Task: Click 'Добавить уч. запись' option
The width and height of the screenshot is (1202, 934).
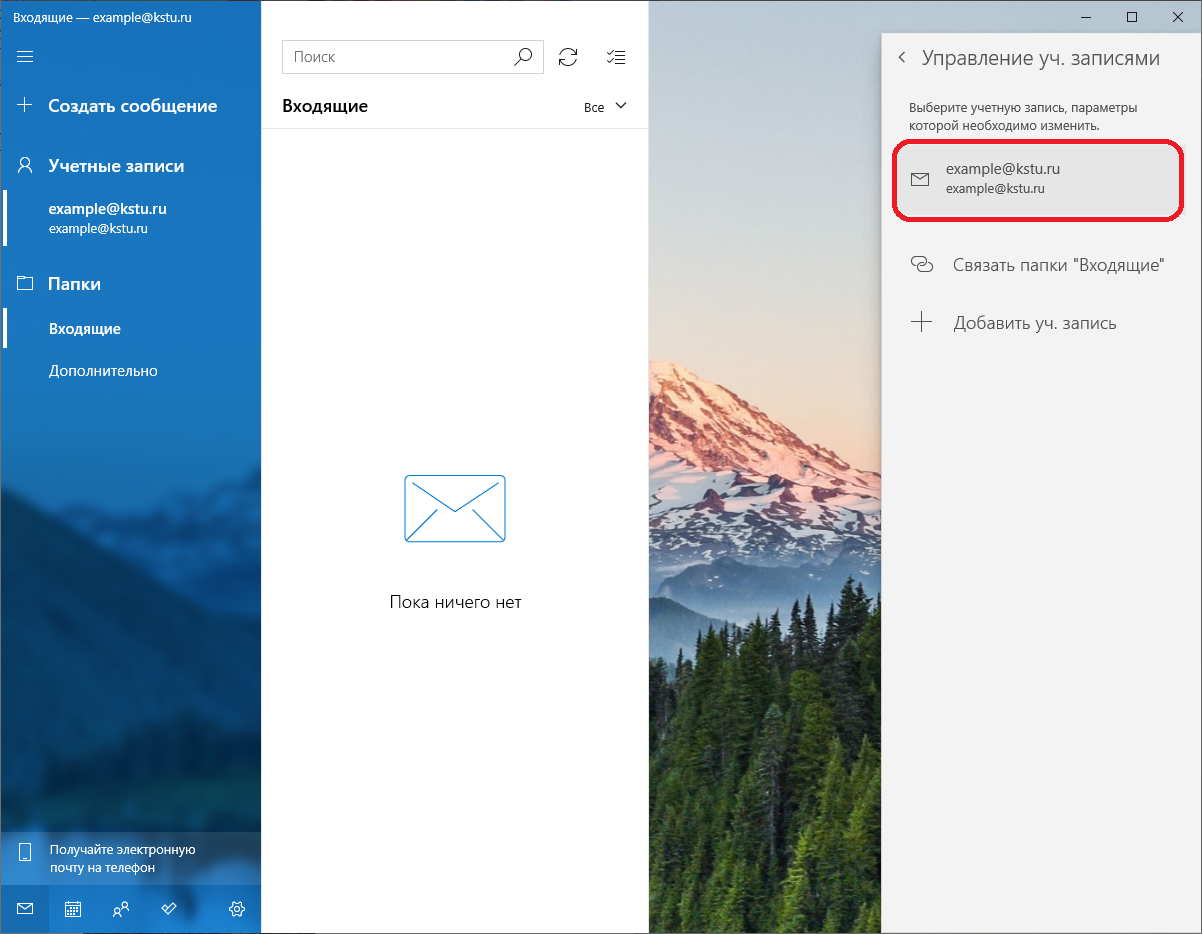Action: click(1034, 323)
